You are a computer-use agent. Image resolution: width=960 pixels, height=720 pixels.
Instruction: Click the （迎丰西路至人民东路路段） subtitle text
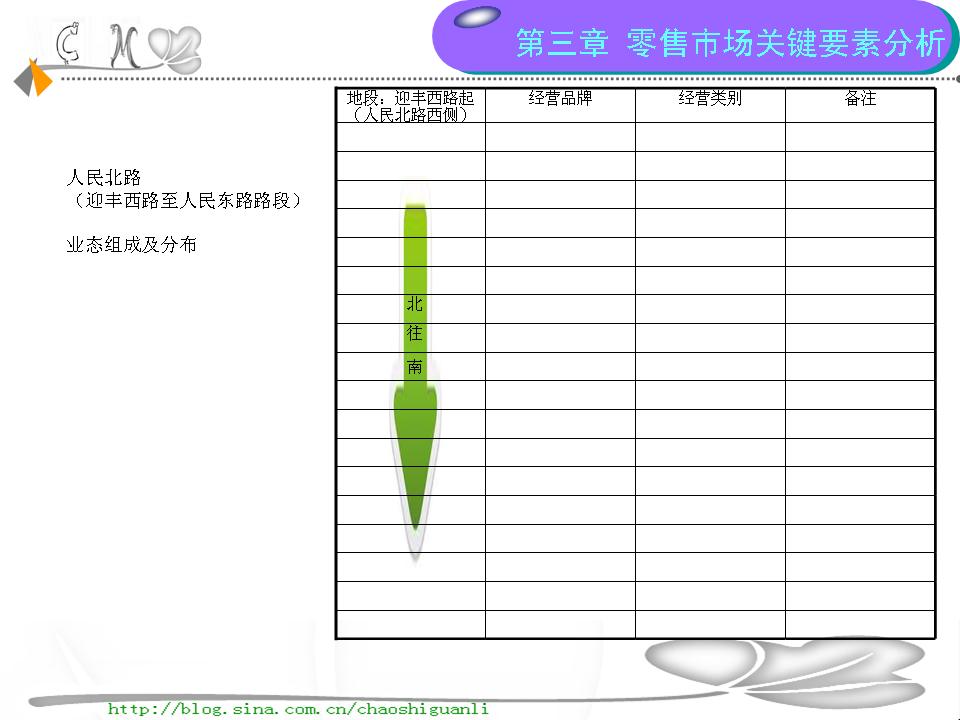(184, 201)
